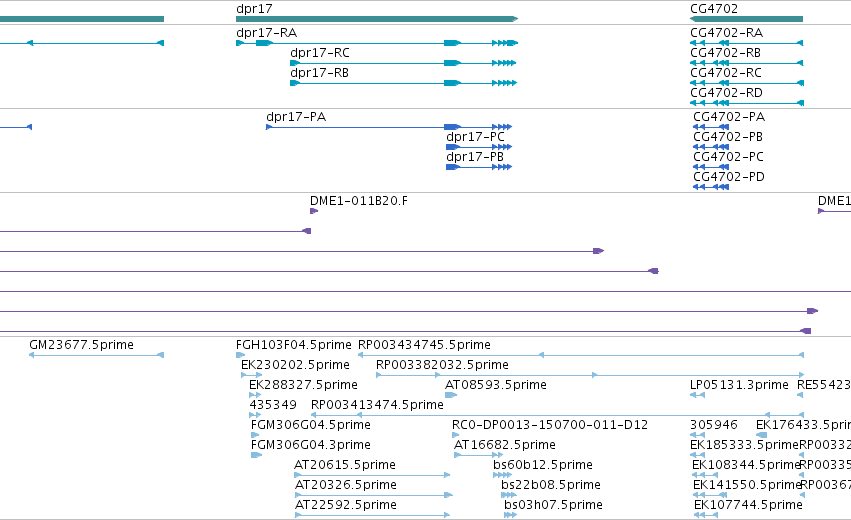Pick protein CG4702-PC

click(x=728, y=157)
